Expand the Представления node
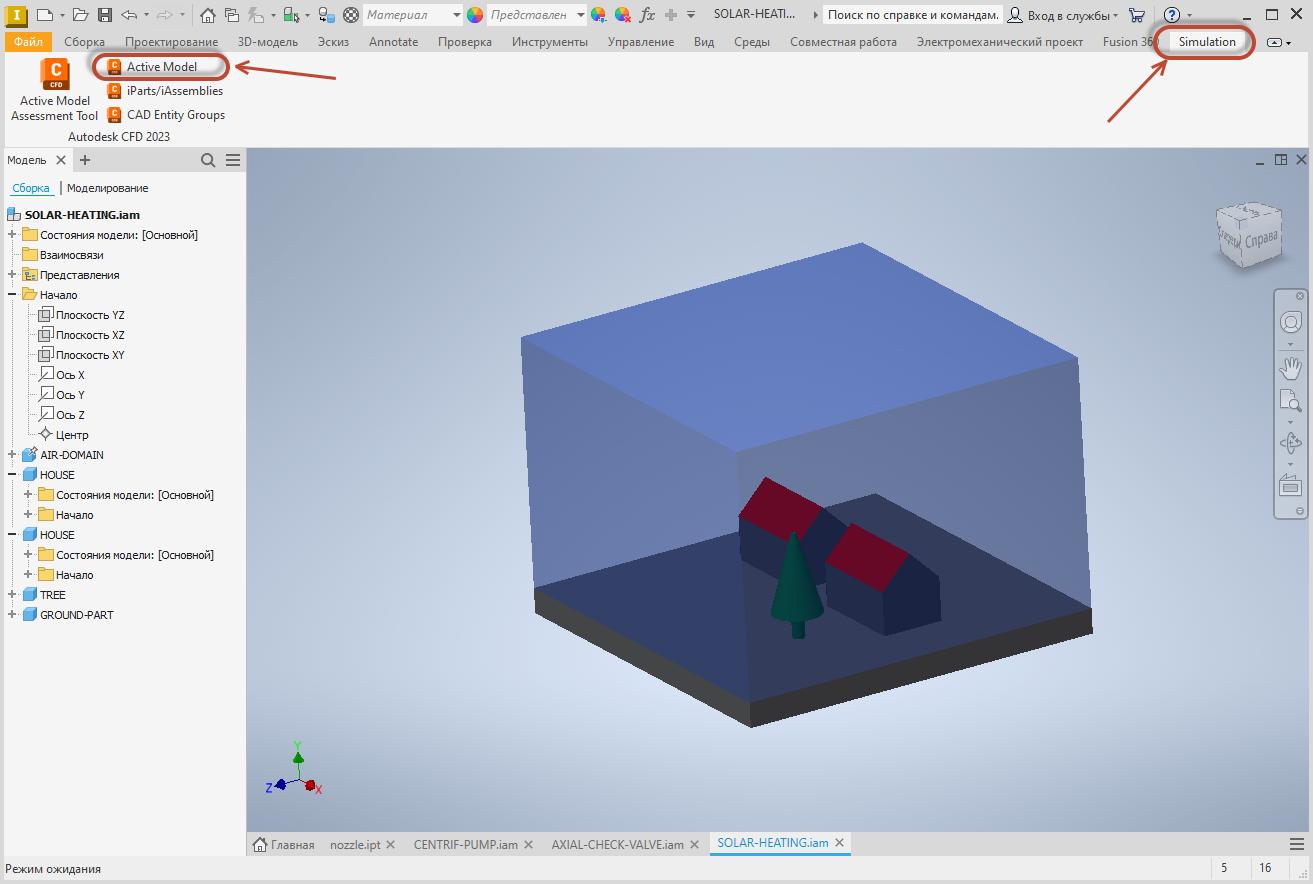This screenshot has width=1313, height=884. coord(12,275)
